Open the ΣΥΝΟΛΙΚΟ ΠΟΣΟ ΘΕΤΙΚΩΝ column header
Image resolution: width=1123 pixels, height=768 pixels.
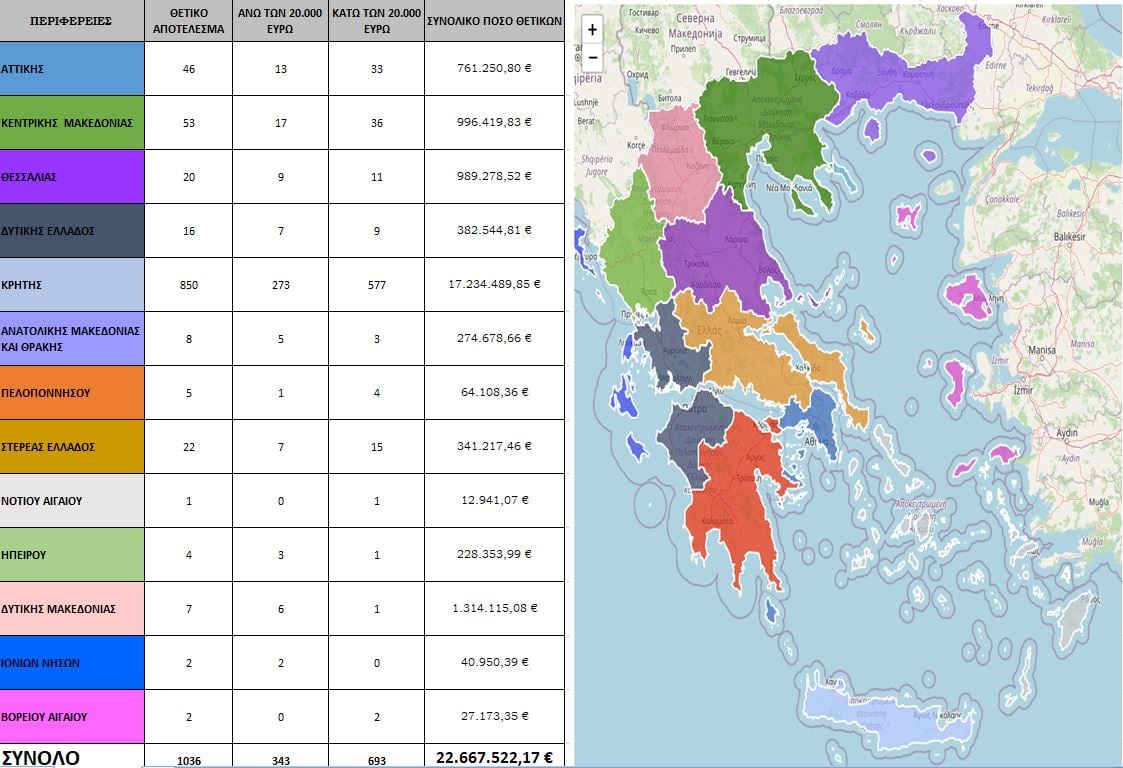click(493, 19)
